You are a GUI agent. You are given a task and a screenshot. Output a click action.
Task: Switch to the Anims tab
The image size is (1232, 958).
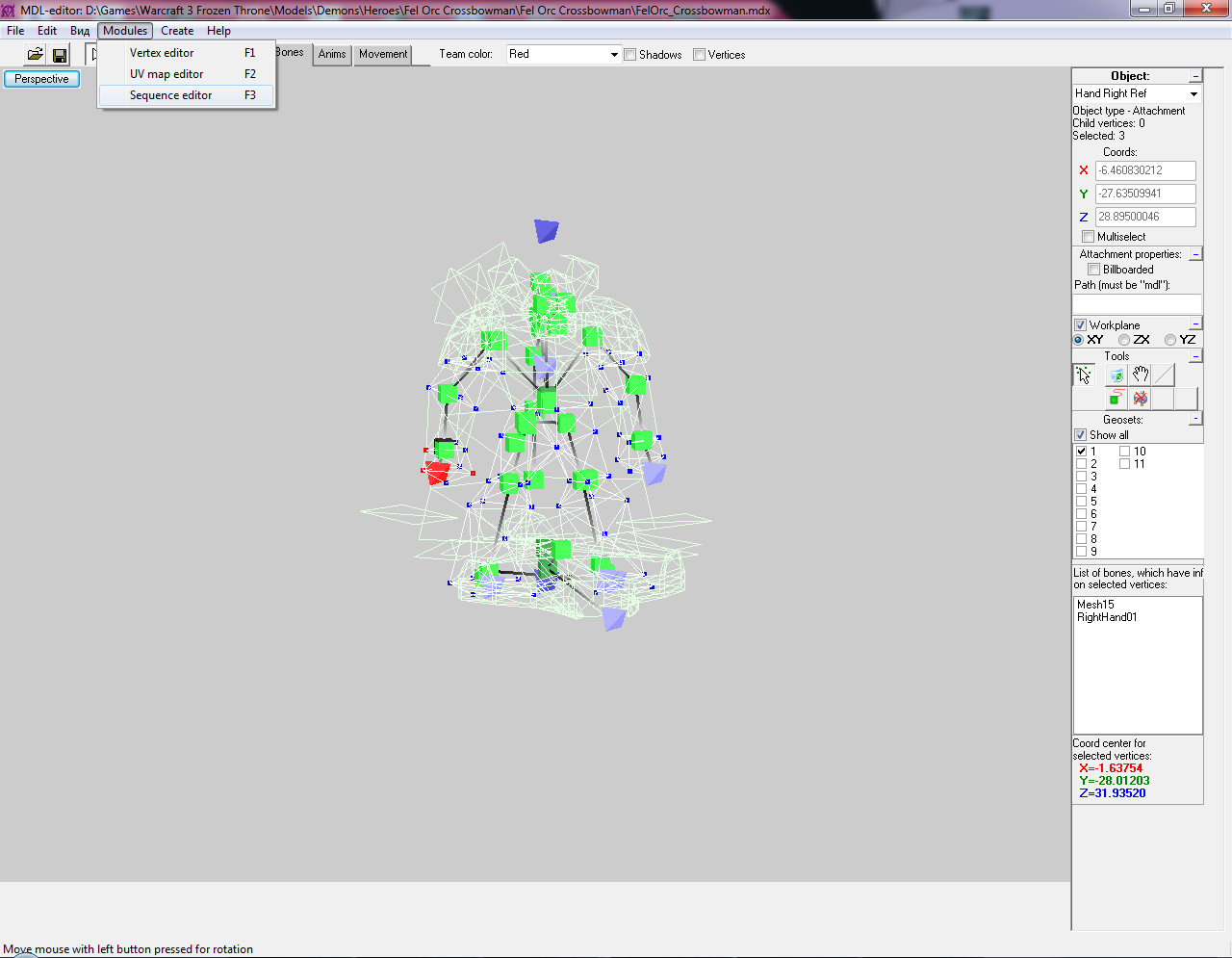332,54
